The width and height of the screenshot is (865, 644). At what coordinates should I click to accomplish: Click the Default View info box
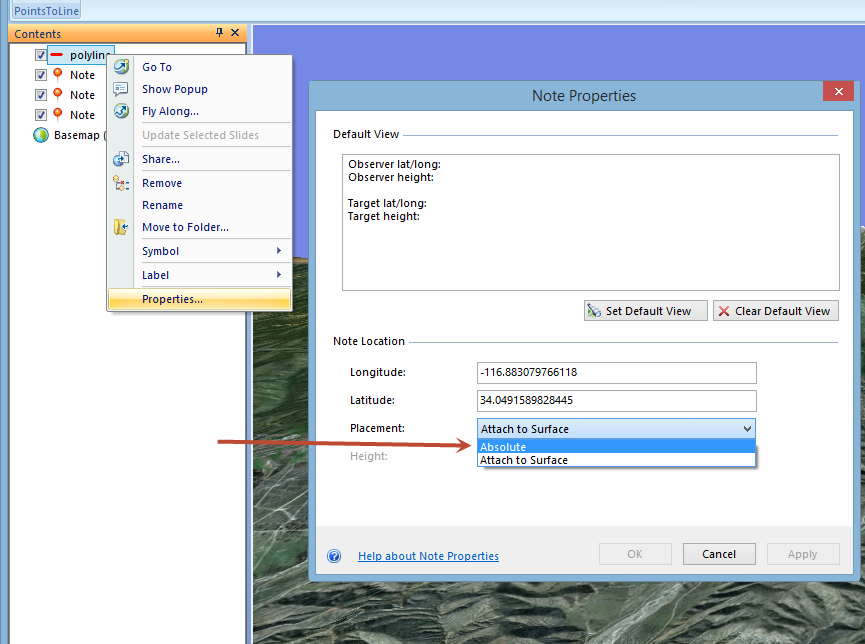pyautogui.click(x=590, y=222)
